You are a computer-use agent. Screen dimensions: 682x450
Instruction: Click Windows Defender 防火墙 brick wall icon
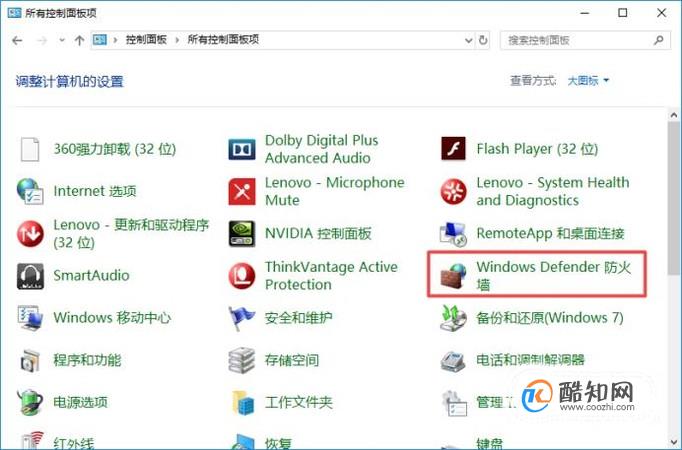(453, 276)
